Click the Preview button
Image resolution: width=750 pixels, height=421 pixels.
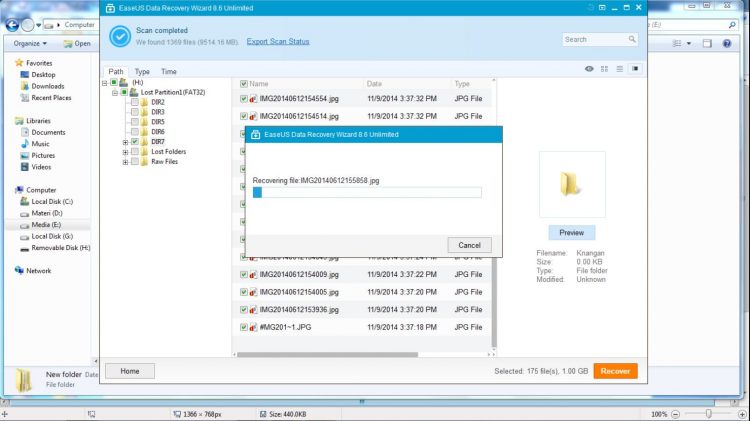572,233
